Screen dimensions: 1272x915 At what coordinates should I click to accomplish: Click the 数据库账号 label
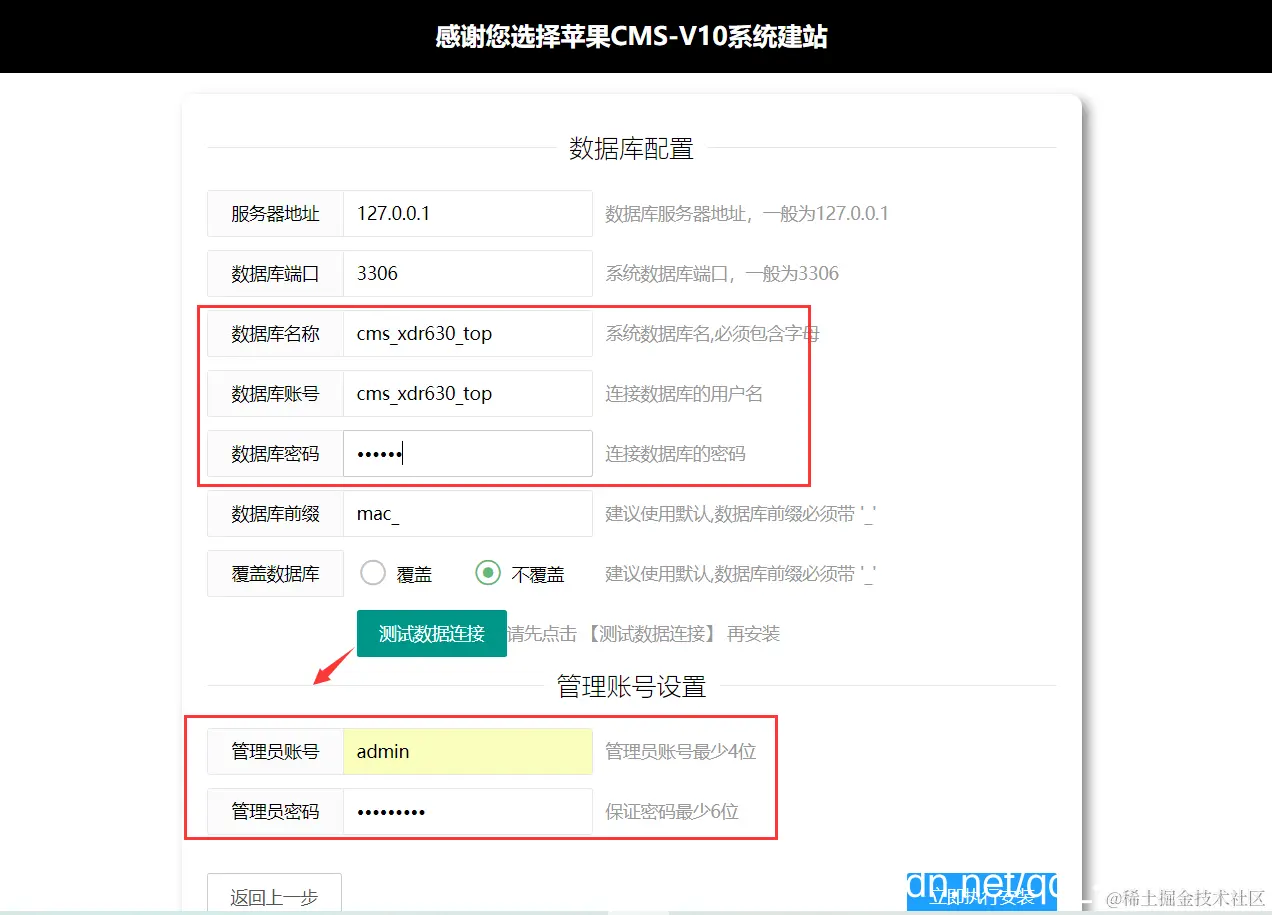(x=275, y=393)
